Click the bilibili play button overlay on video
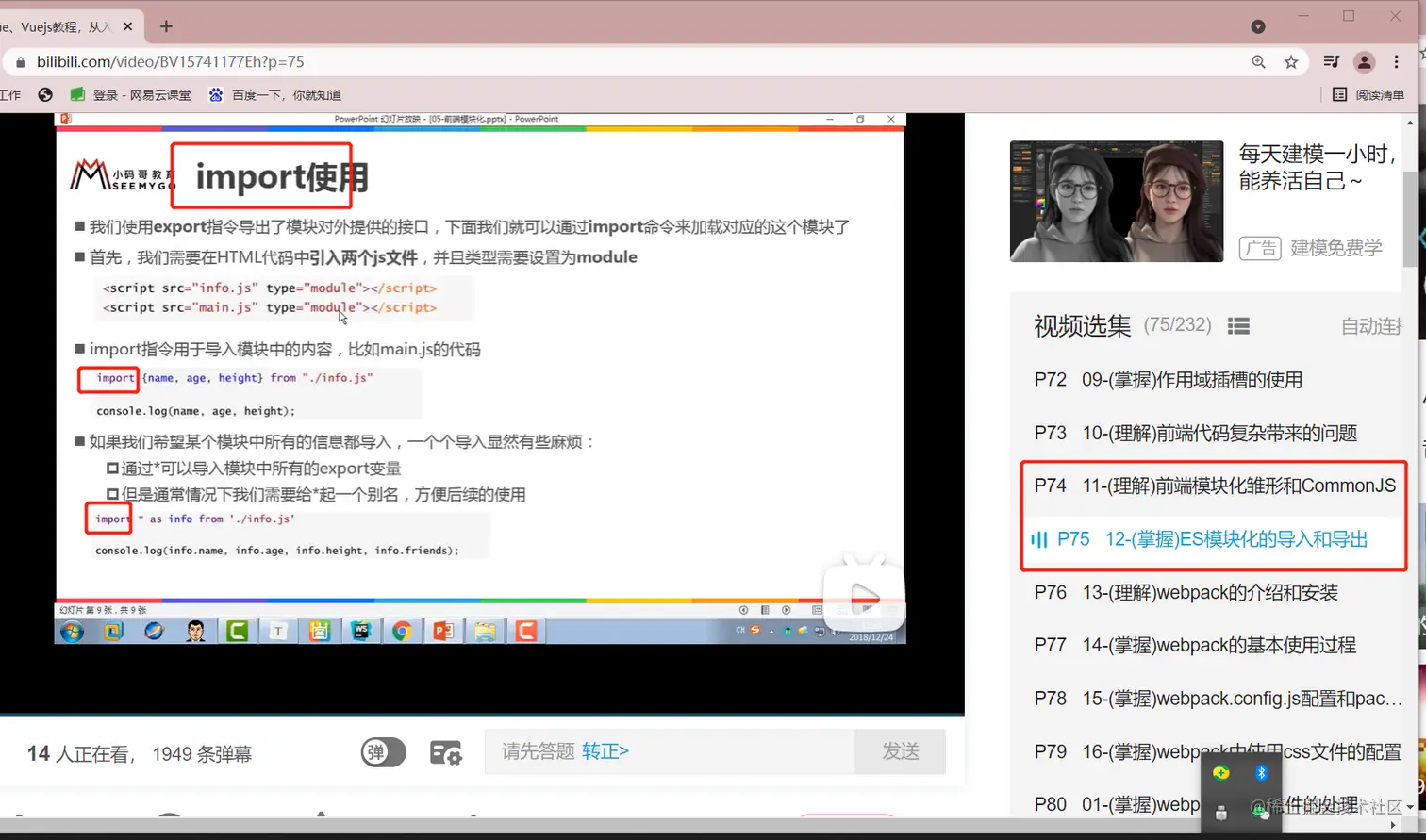The height and width of the screenshot is (840, 1426). pos(864,597)
